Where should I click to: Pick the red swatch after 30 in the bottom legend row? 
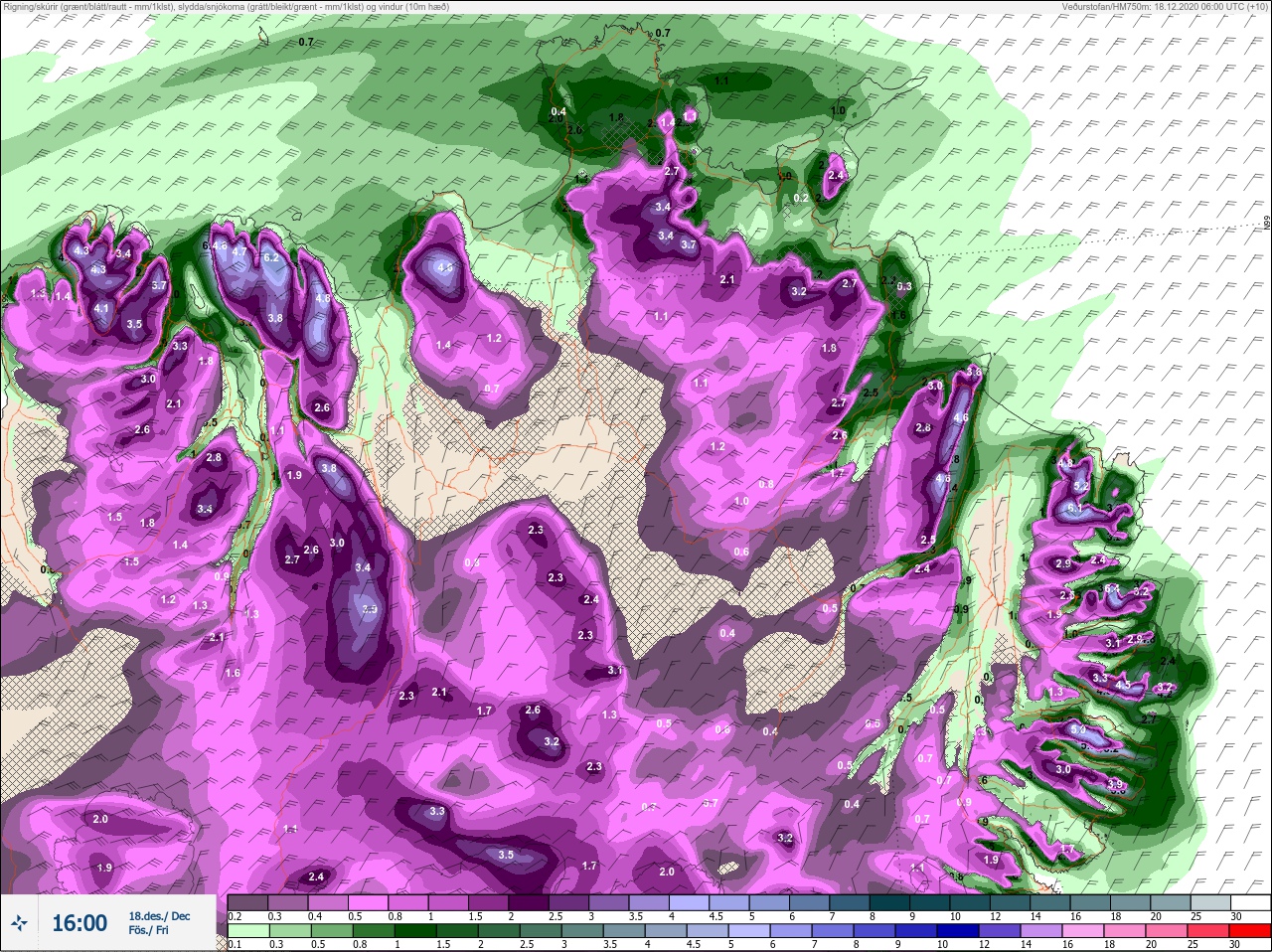1249,931
